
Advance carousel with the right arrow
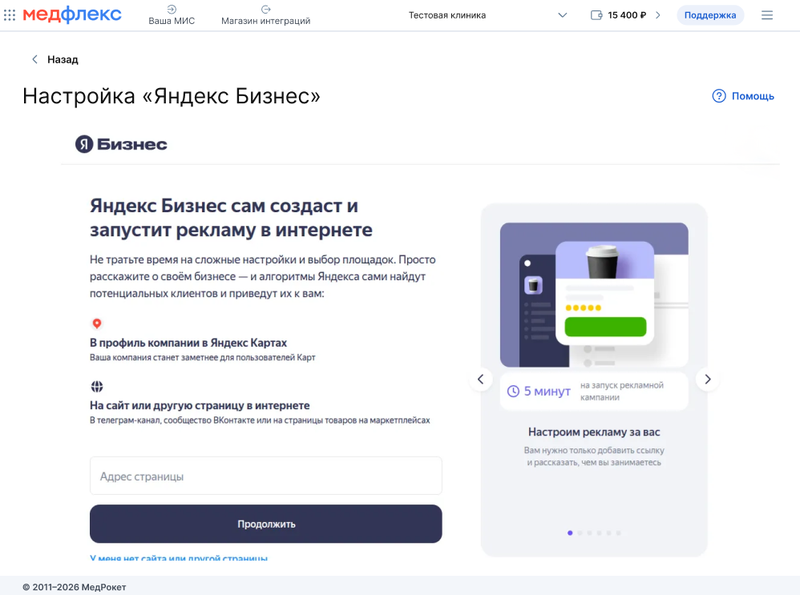click(x=707, y=379)
